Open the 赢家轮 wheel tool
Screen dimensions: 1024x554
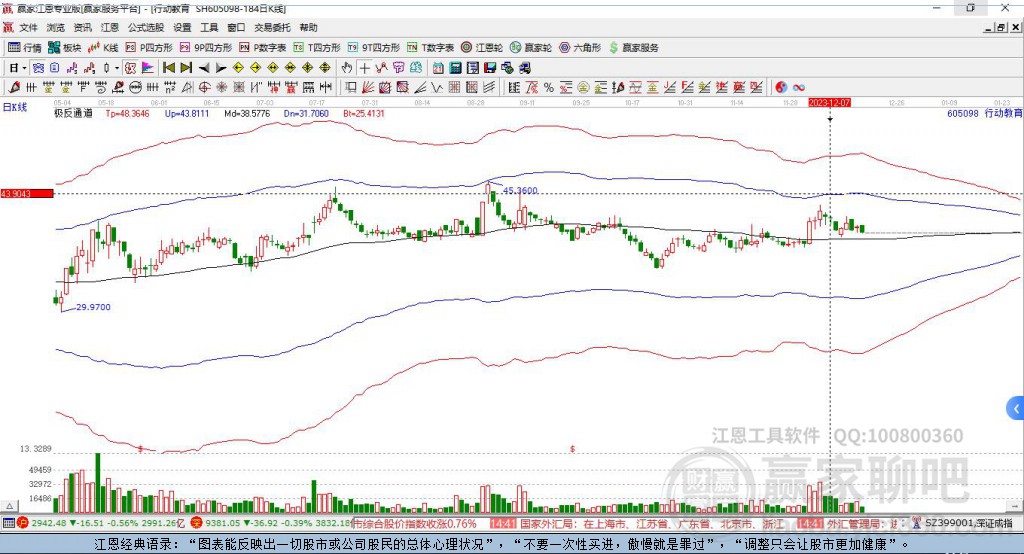point(531,48)
